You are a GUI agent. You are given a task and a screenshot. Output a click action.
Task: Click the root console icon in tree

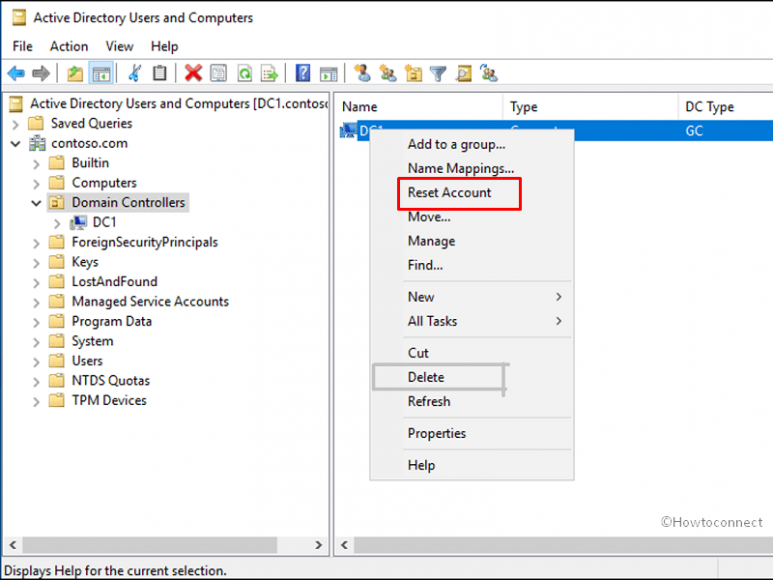tap(16, 103)
